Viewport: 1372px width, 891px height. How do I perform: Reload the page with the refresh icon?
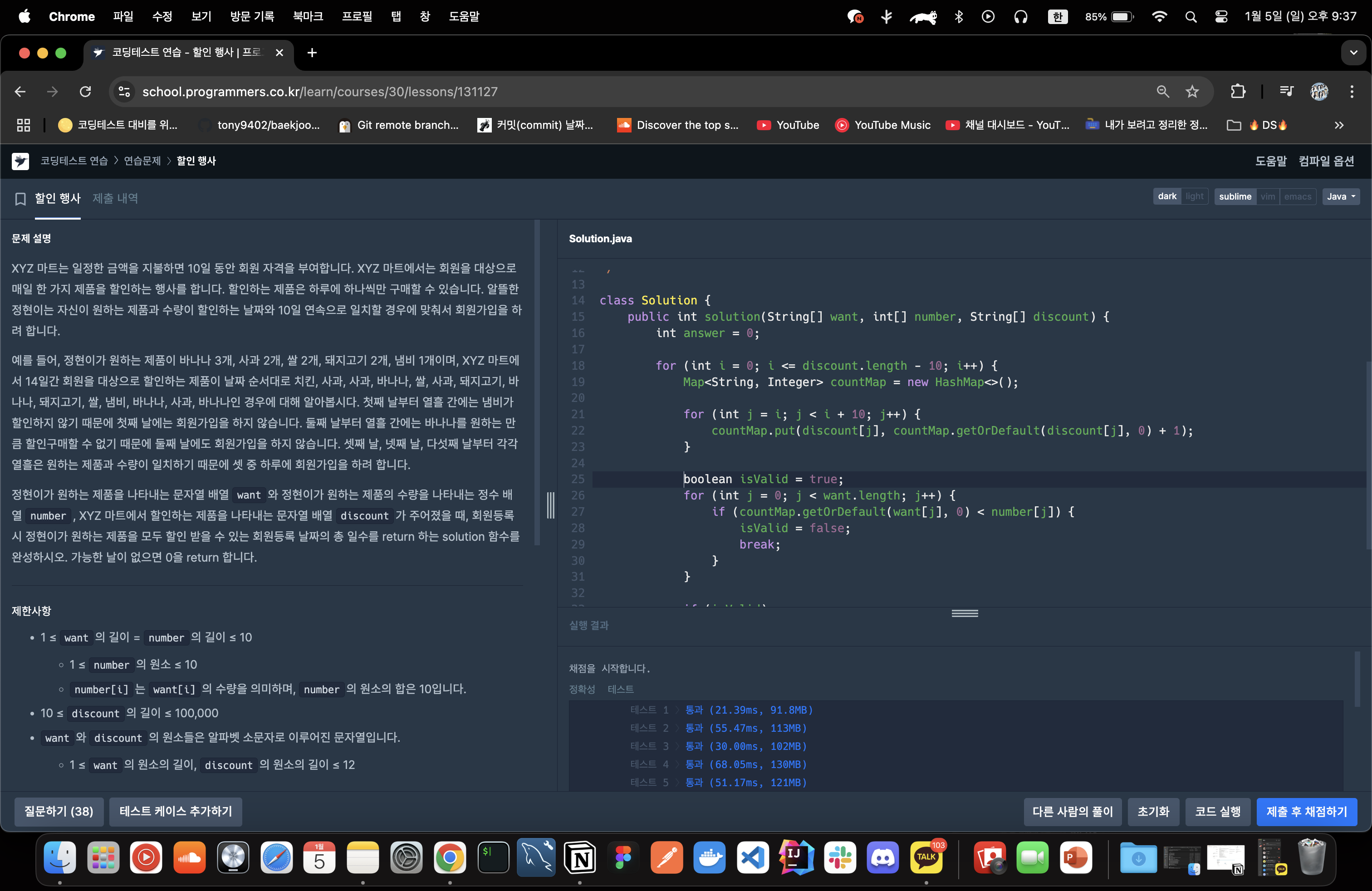point(85,92)
